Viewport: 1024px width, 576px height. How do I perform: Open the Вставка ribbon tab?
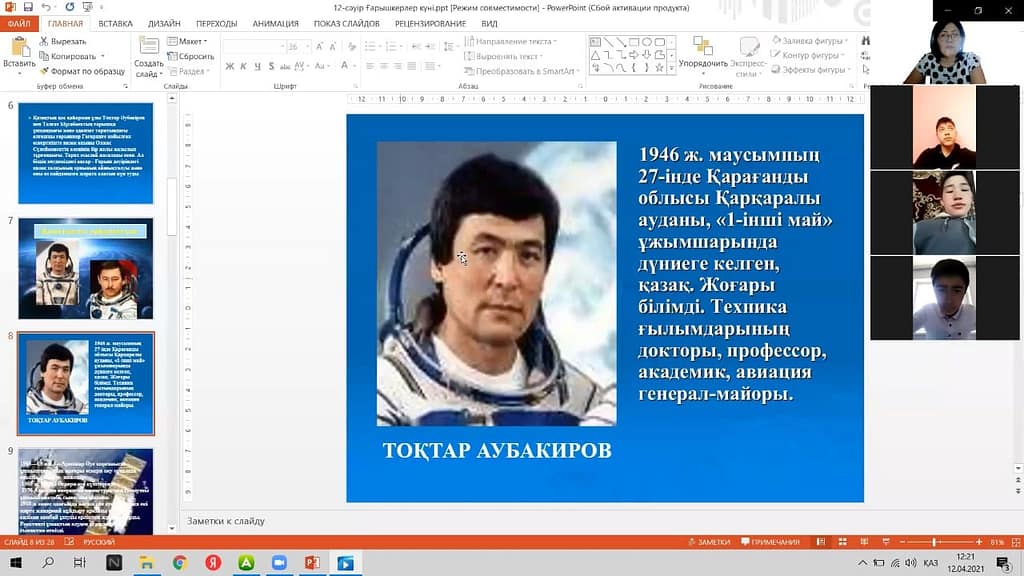[115, 23]
